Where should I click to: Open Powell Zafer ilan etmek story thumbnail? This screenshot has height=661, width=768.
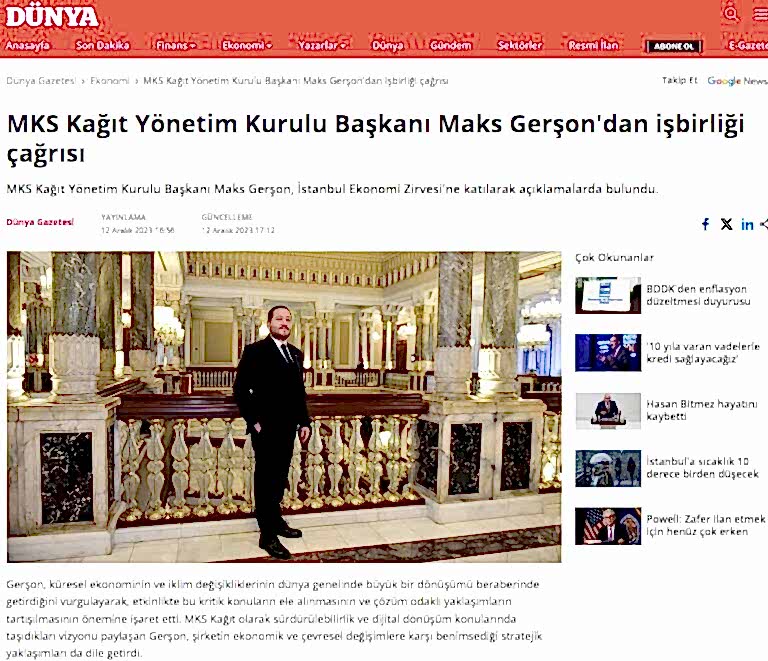coord(608,526)
